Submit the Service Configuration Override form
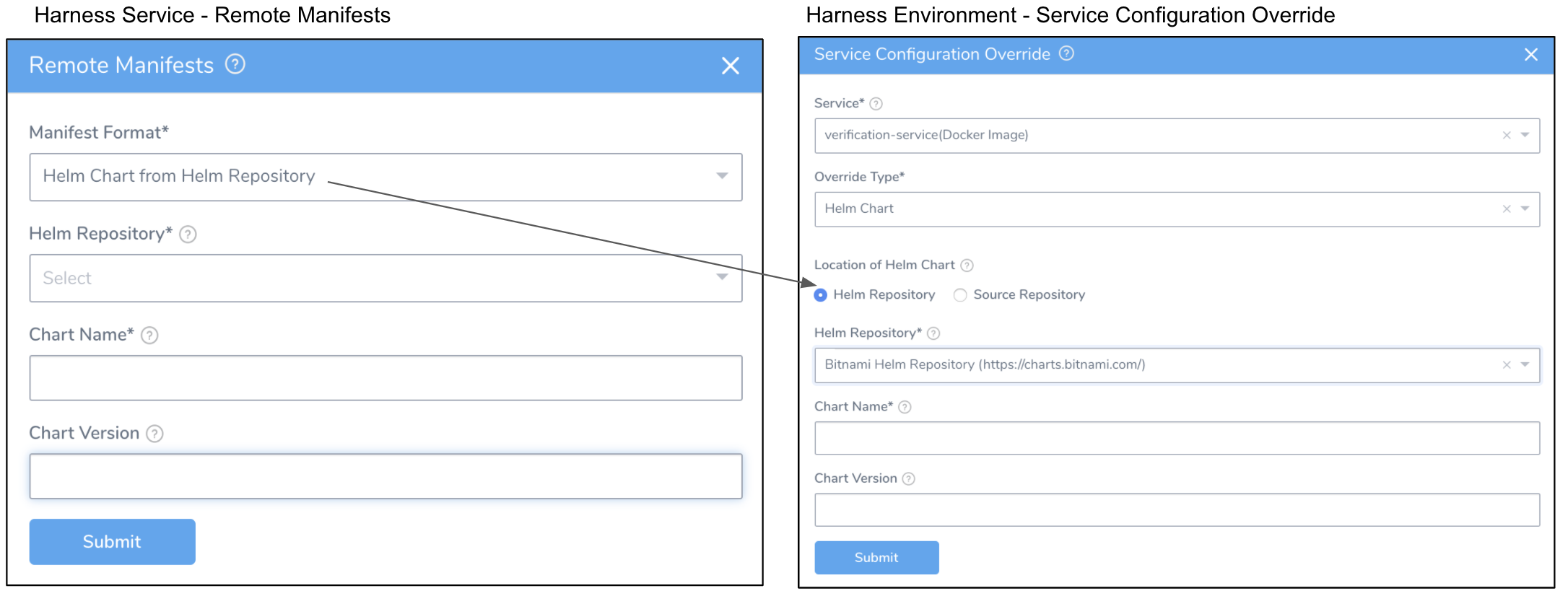The height and width of the screenshot is (609, 1568). 876,558
